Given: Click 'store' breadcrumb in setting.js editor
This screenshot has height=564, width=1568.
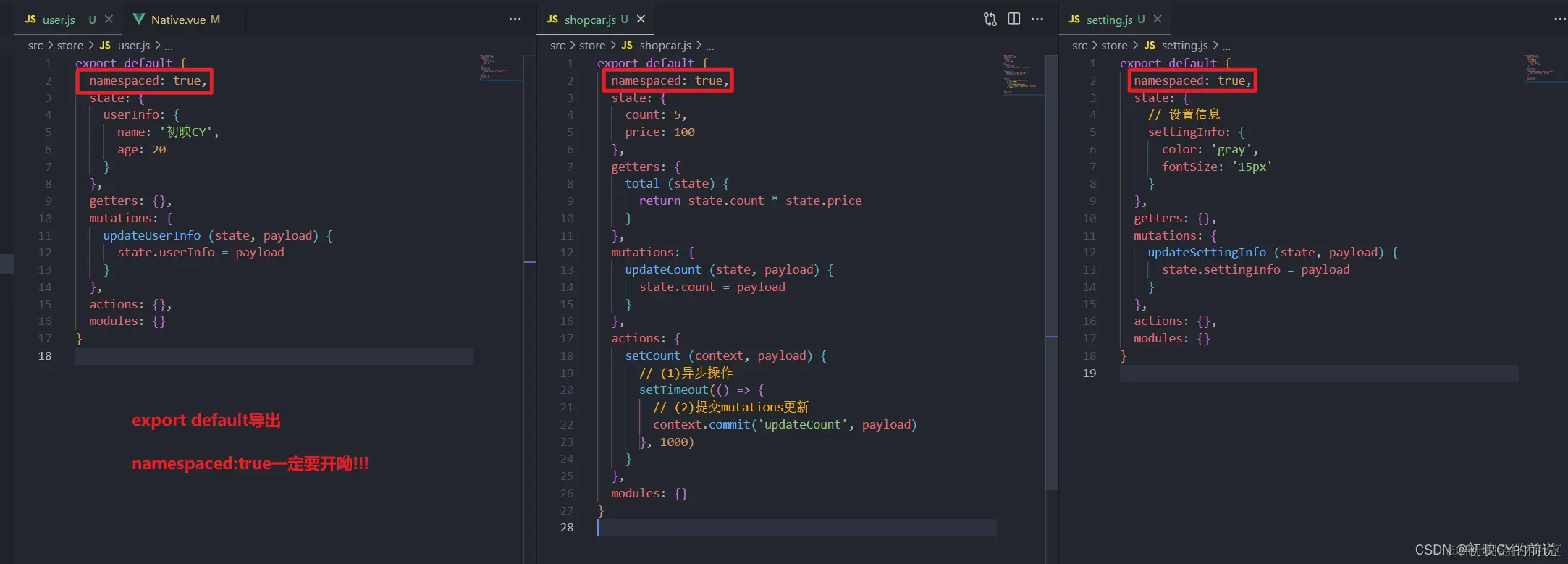Looking at the screenshot, I should [1114, 45].
